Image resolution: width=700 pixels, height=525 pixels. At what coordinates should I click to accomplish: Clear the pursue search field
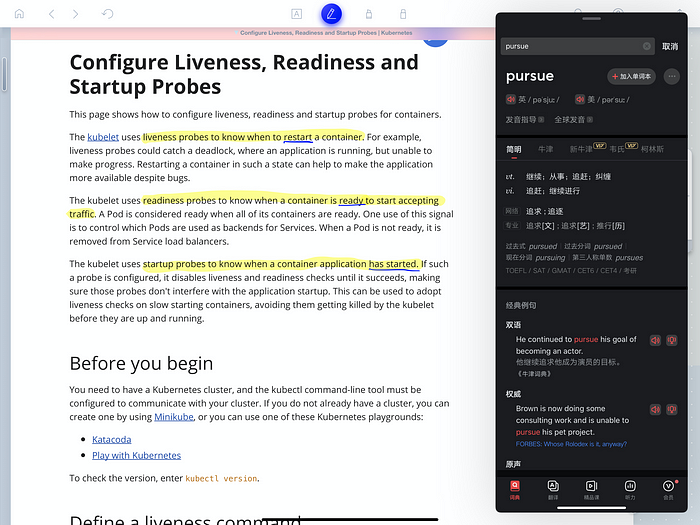(x=646, y=46)
